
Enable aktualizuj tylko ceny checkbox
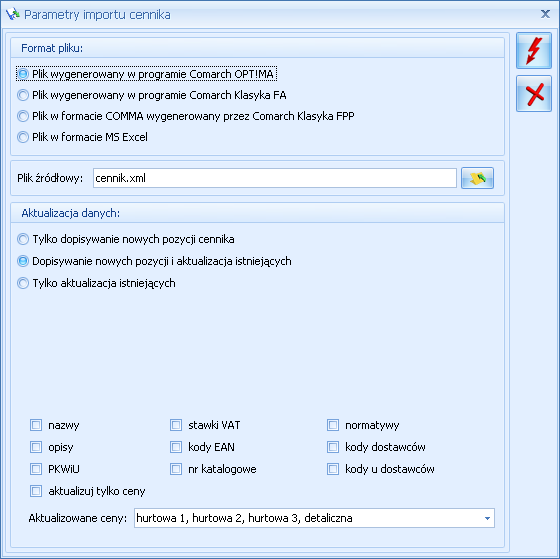[36, 491]
